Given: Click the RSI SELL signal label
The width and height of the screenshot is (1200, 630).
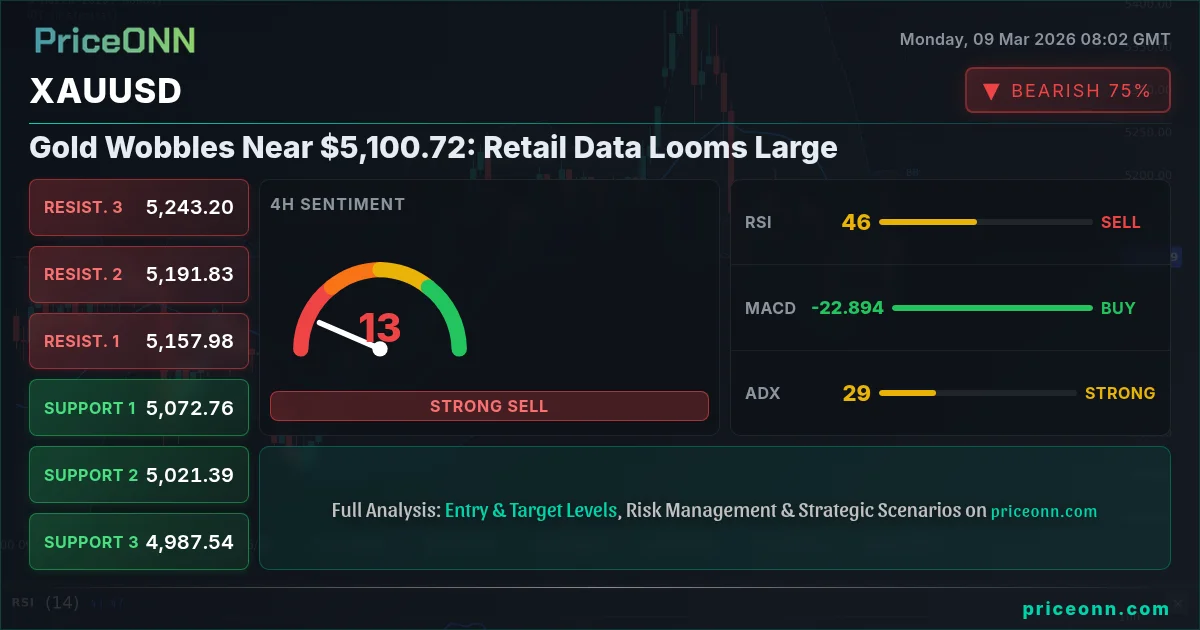Looking at the screenshot, I should pyautogui.click(x=1120, y=222).
